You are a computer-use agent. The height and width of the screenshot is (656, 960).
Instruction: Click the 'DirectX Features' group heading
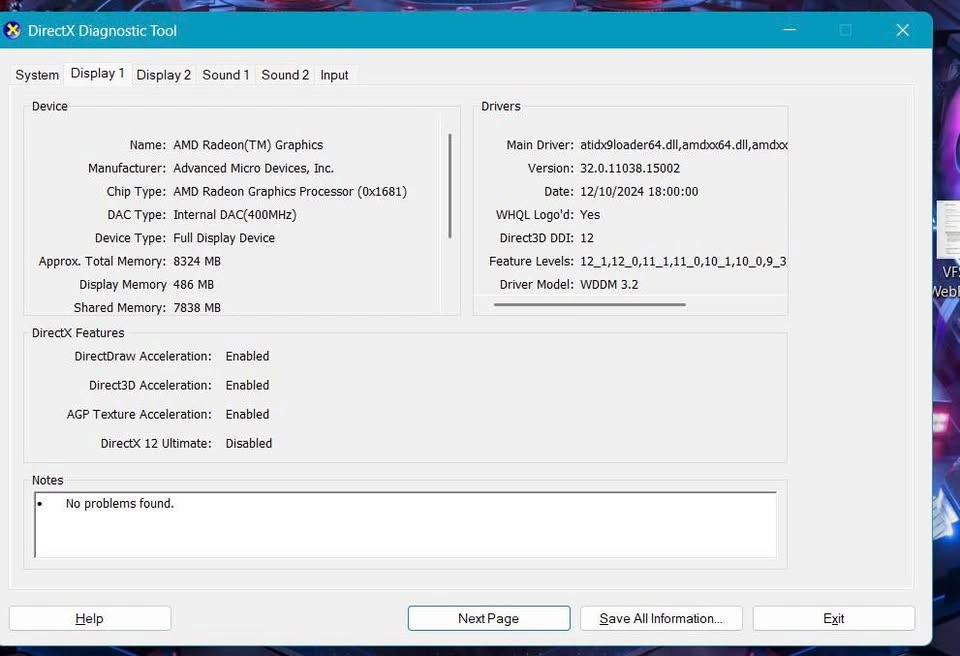point(78,333)
